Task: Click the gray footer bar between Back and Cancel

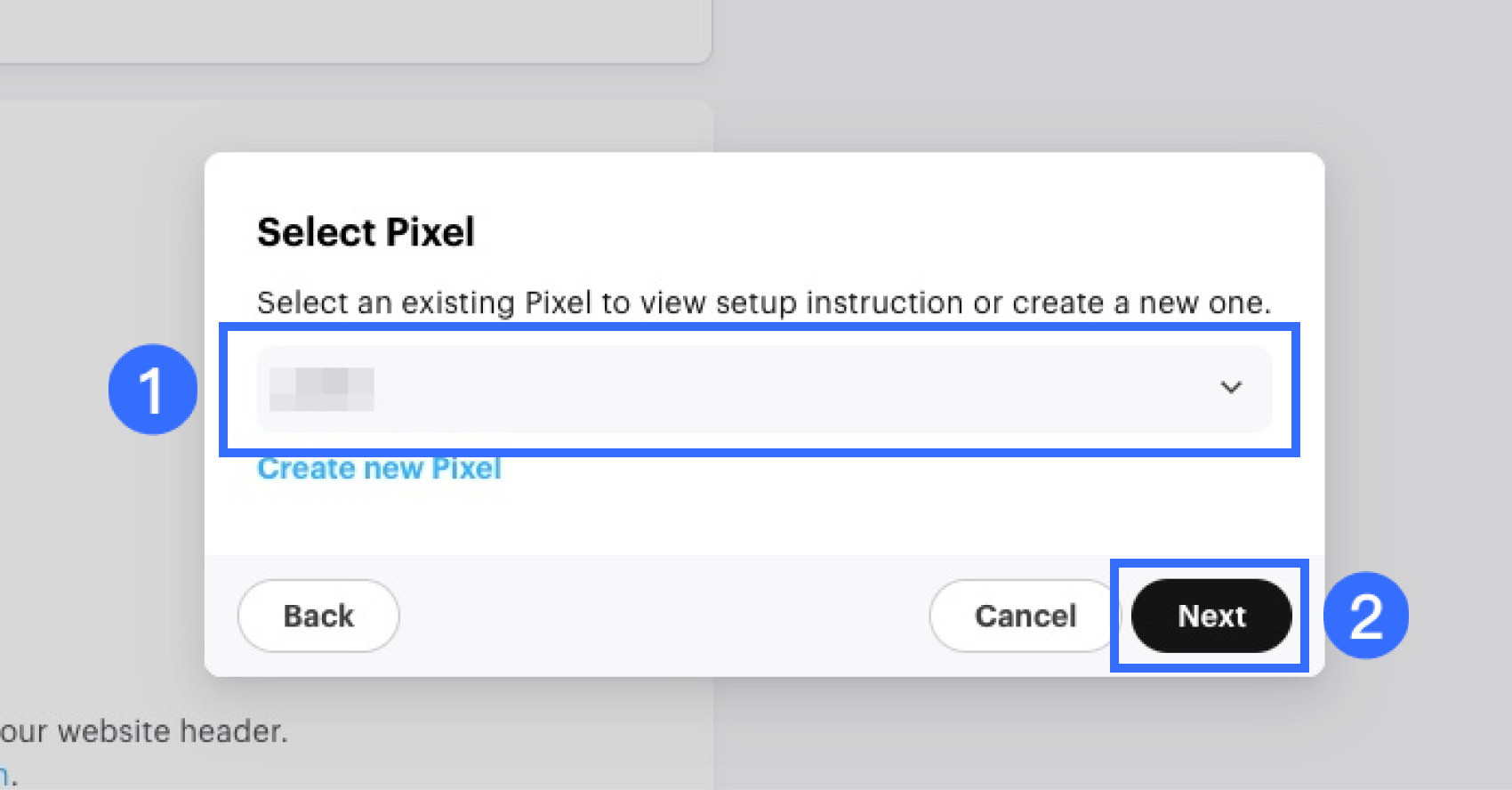Action: (663, 616)
